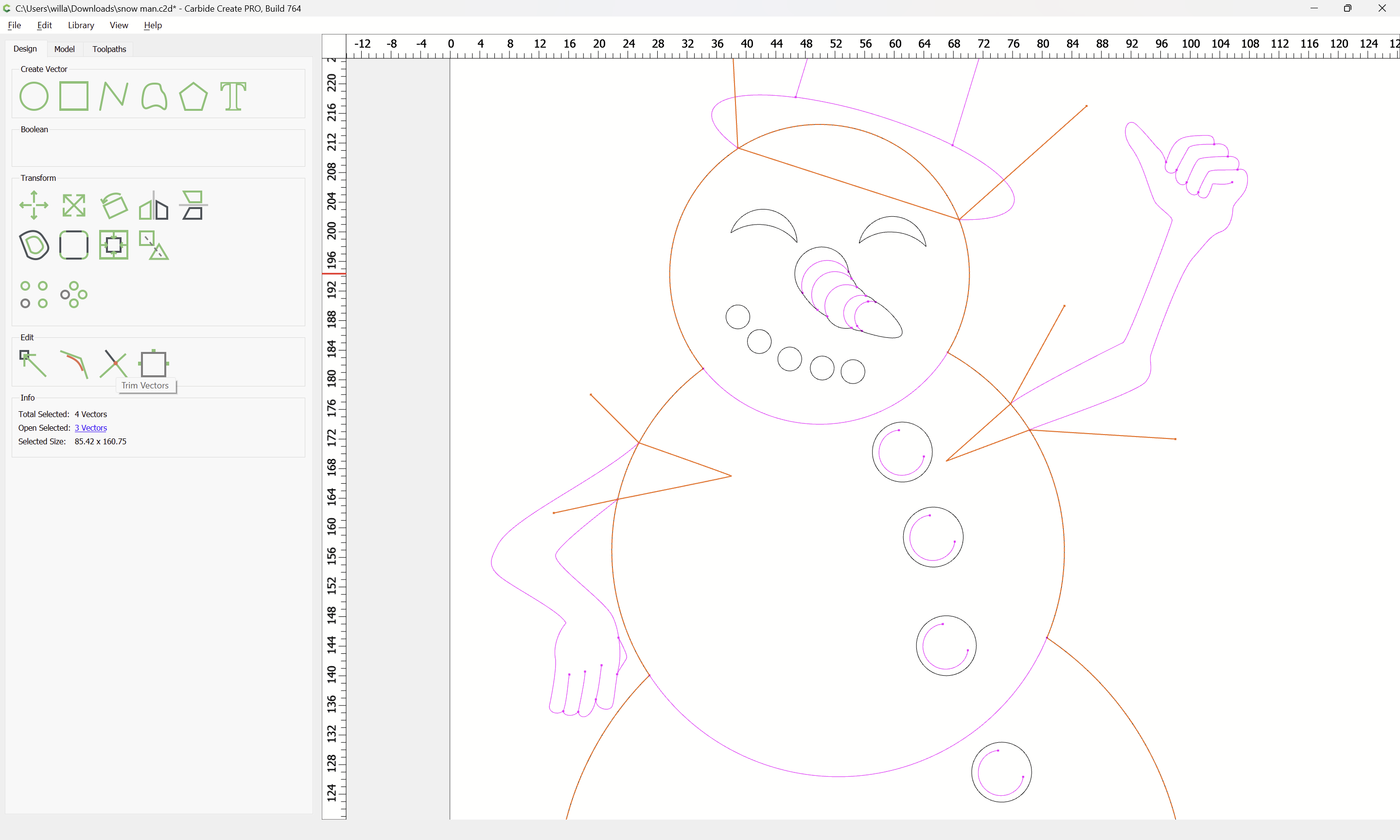The height and width of the screenshot is (840, 1400).
Task: Select the Rectangle vector tool
Action: (x=73, y=96)
